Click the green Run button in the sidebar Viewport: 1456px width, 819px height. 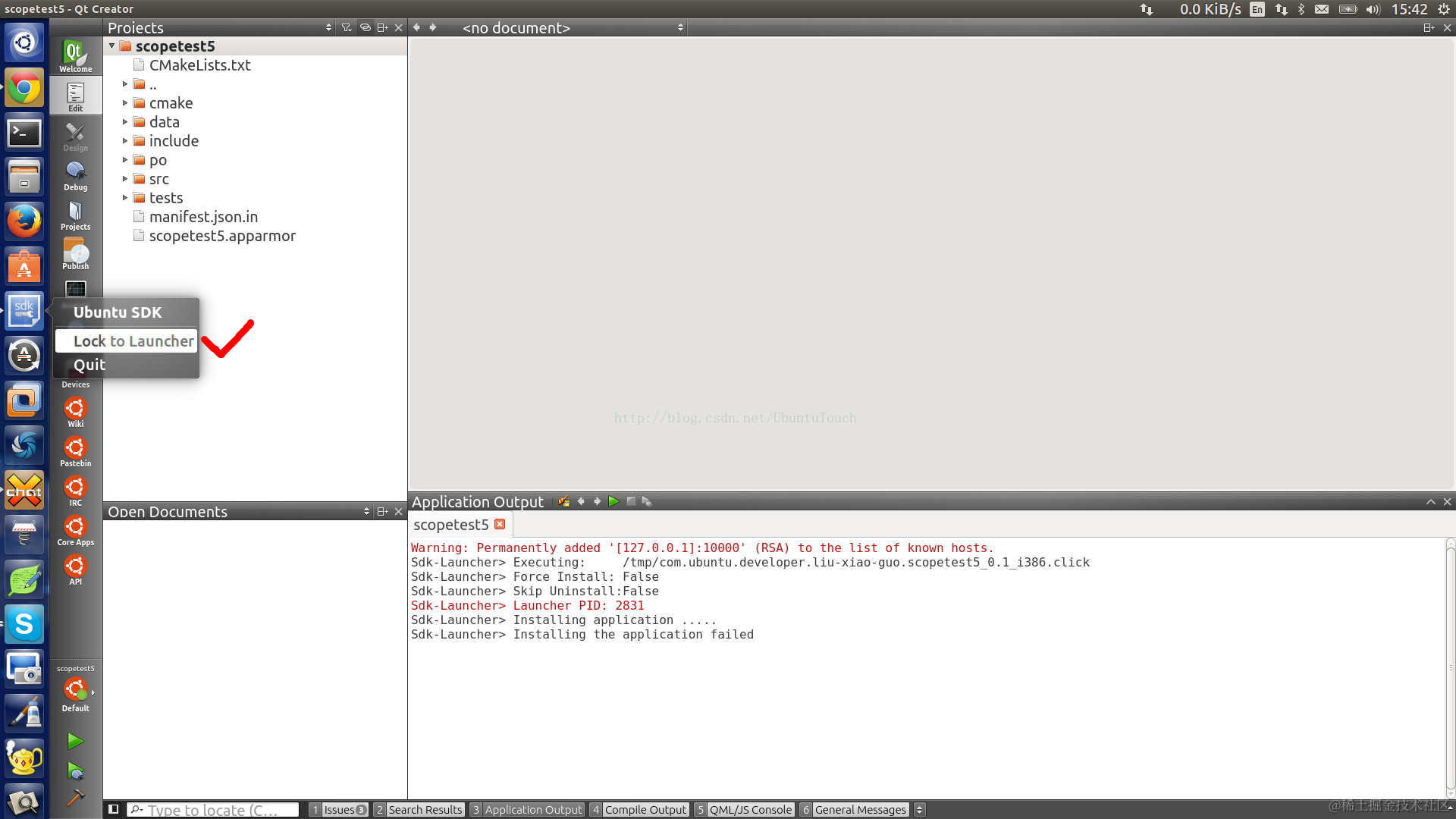[75, 741]
